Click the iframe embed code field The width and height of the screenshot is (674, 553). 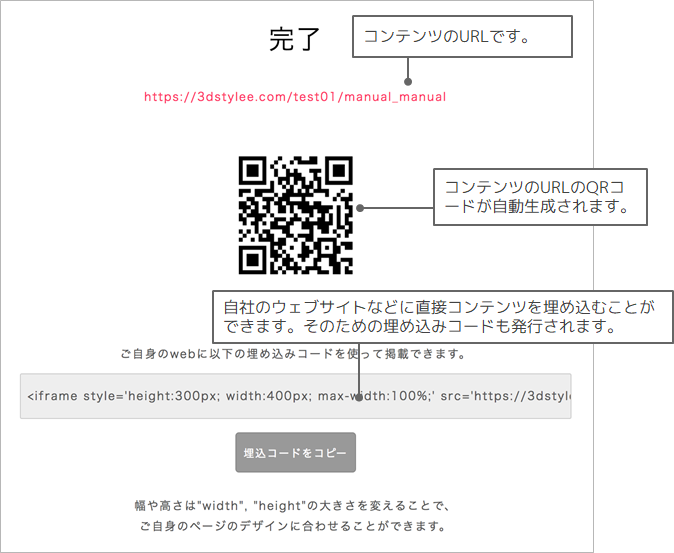[x=296, y=396]
